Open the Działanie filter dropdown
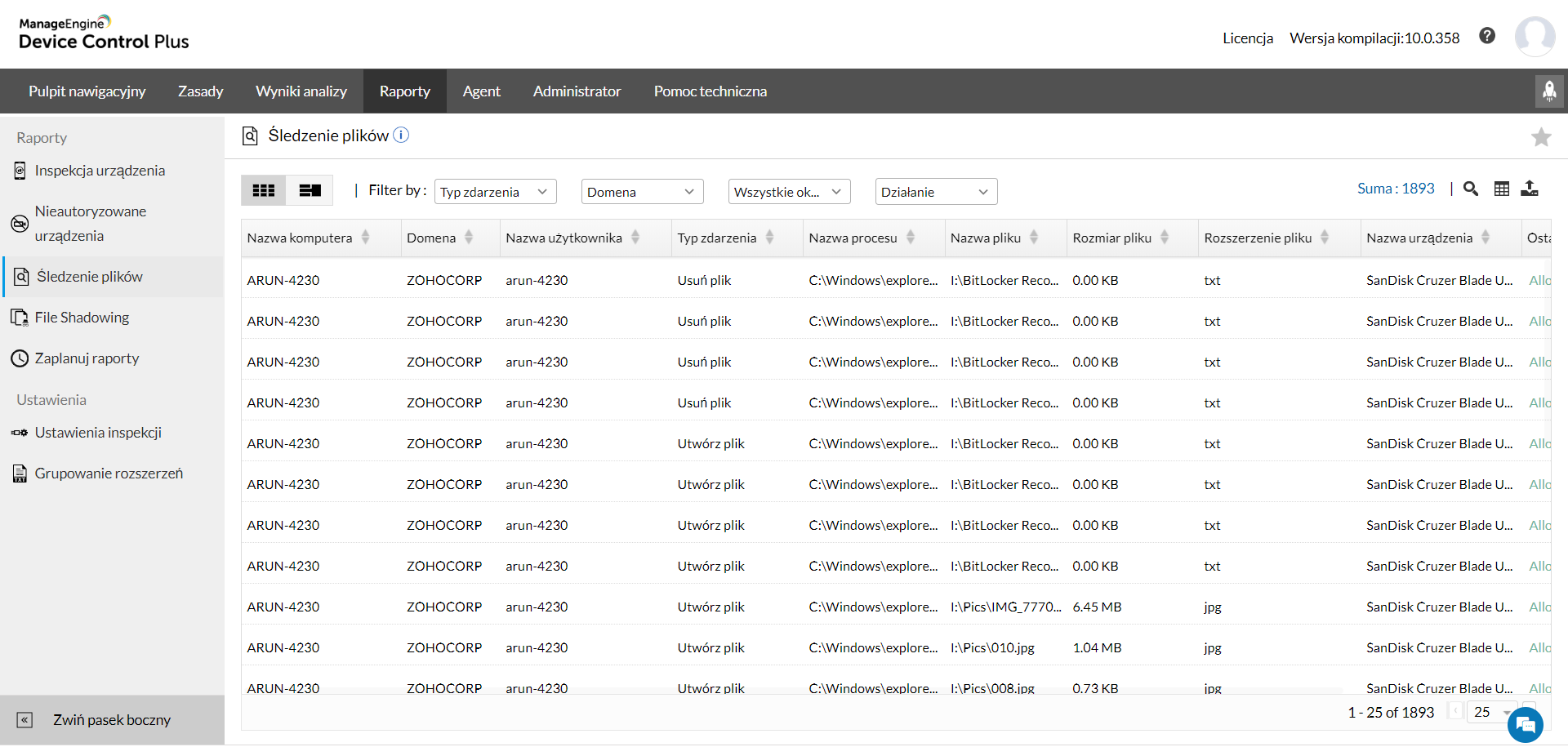1568x747 pixels. click(936, 192)
